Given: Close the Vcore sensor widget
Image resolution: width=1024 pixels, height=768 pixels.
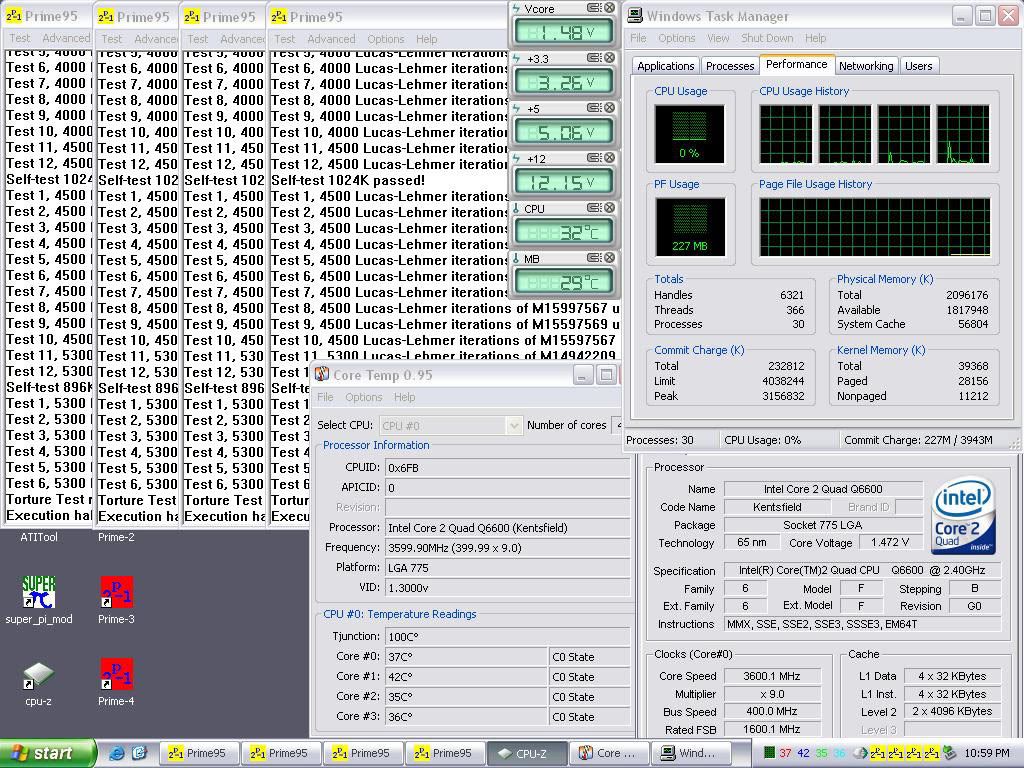Looking at the screenshot, I should [x=609, y=8].
